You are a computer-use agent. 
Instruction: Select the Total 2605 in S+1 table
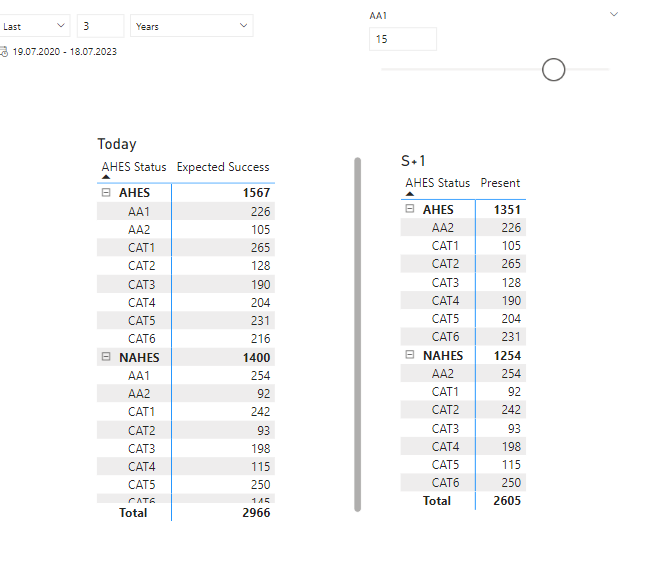point(507,501)
